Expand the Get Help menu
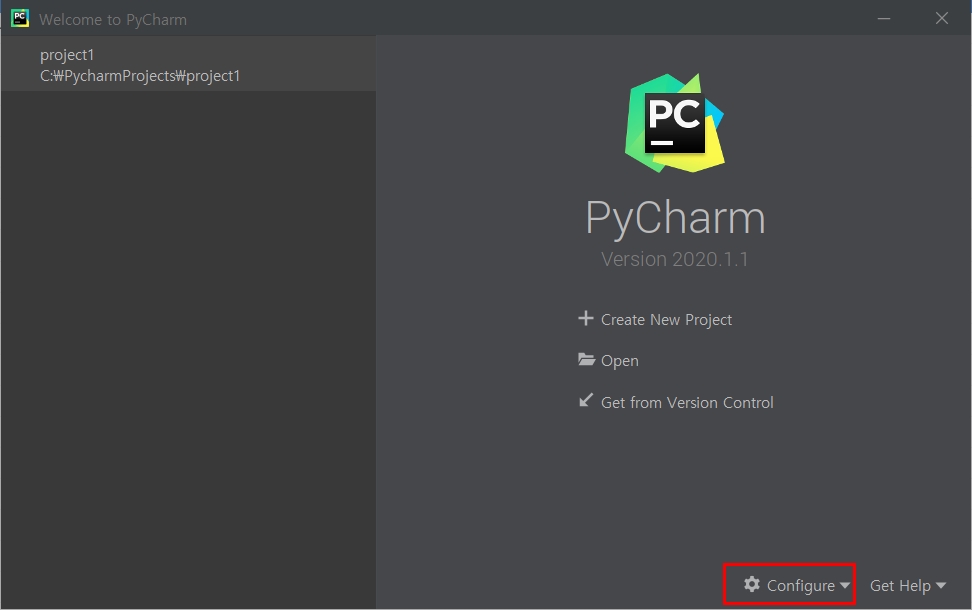Screen dimensions: 972x610 908,586
